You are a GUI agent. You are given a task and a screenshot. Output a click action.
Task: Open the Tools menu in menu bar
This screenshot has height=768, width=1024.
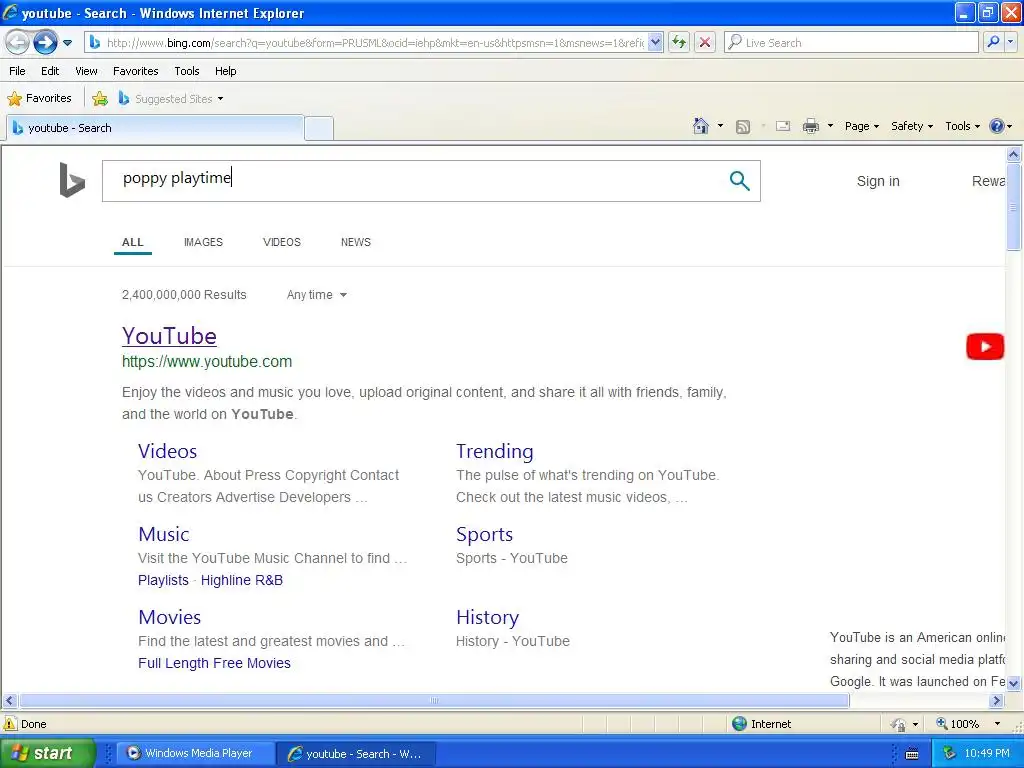coord(187,71)
